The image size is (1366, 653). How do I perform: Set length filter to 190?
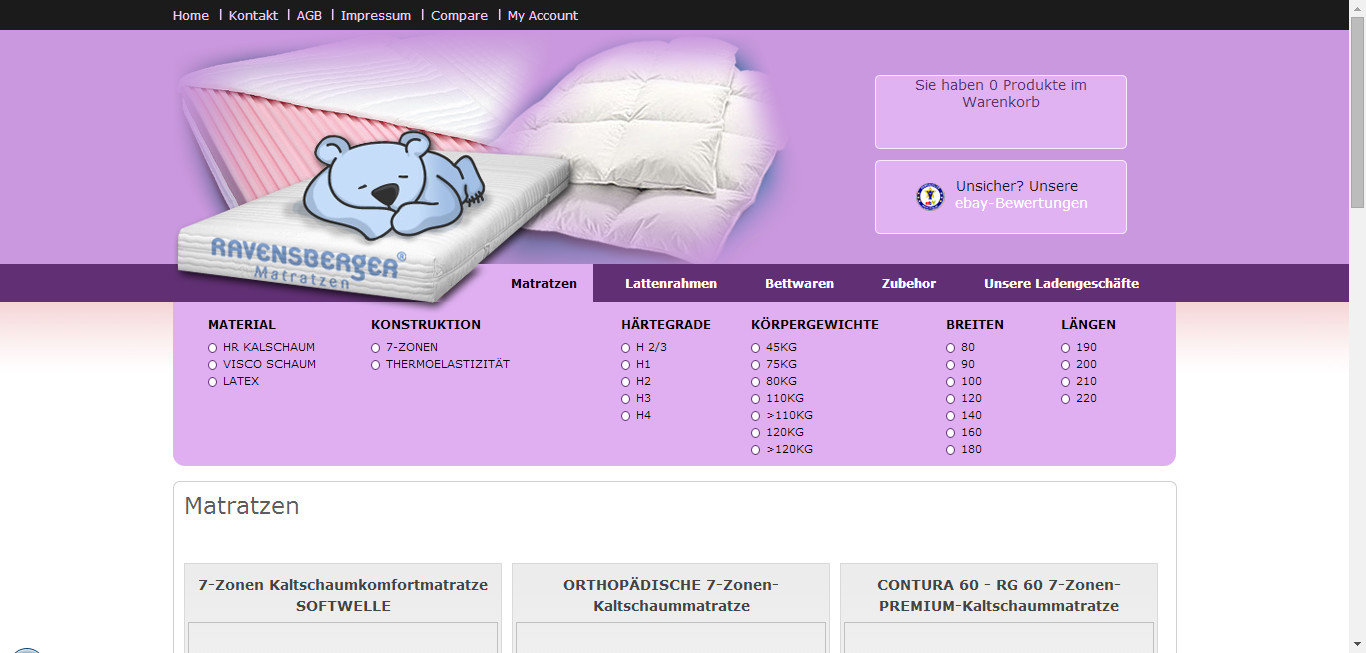(x=1065, y=348)
